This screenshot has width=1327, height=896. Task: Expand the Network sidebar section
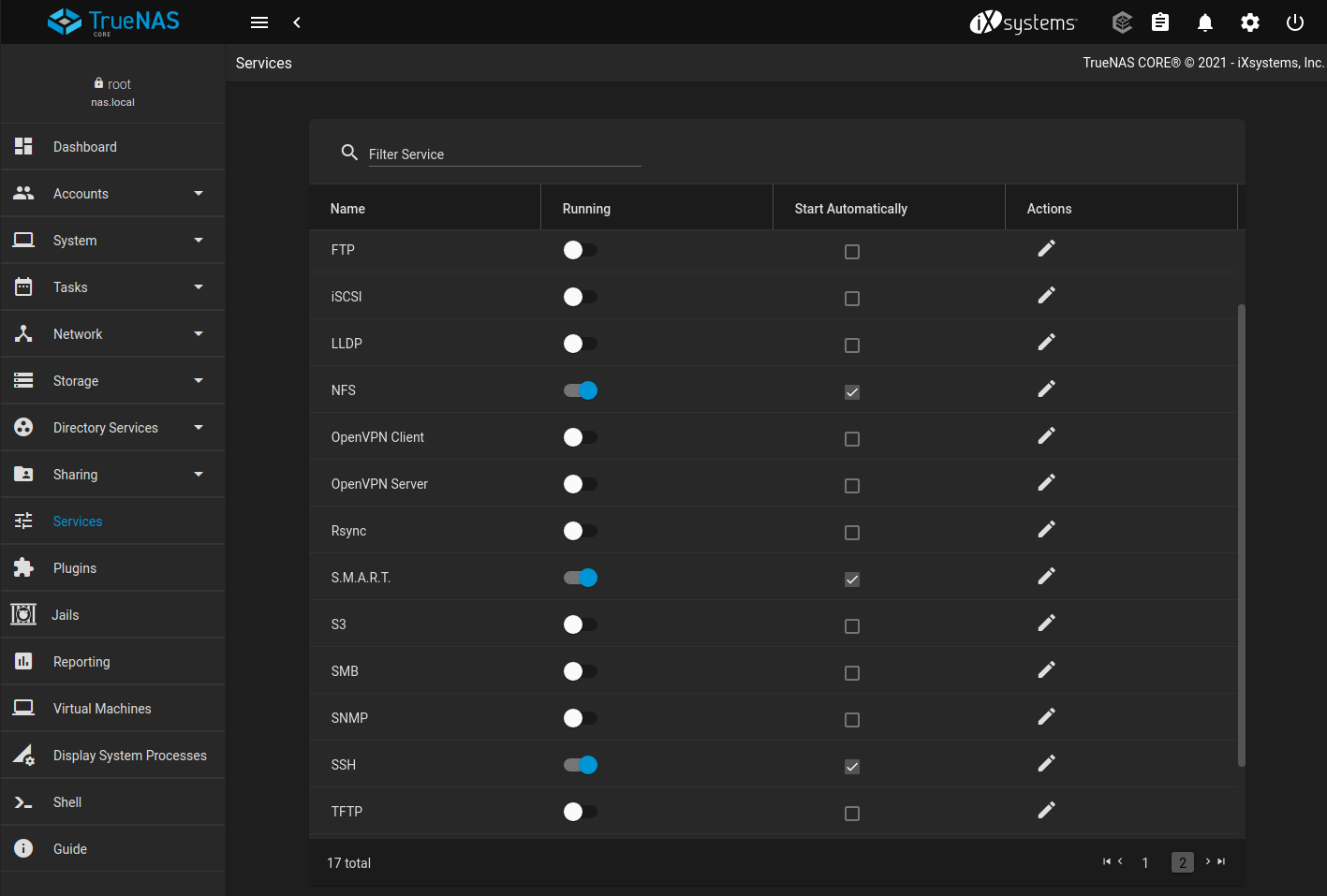112,333
